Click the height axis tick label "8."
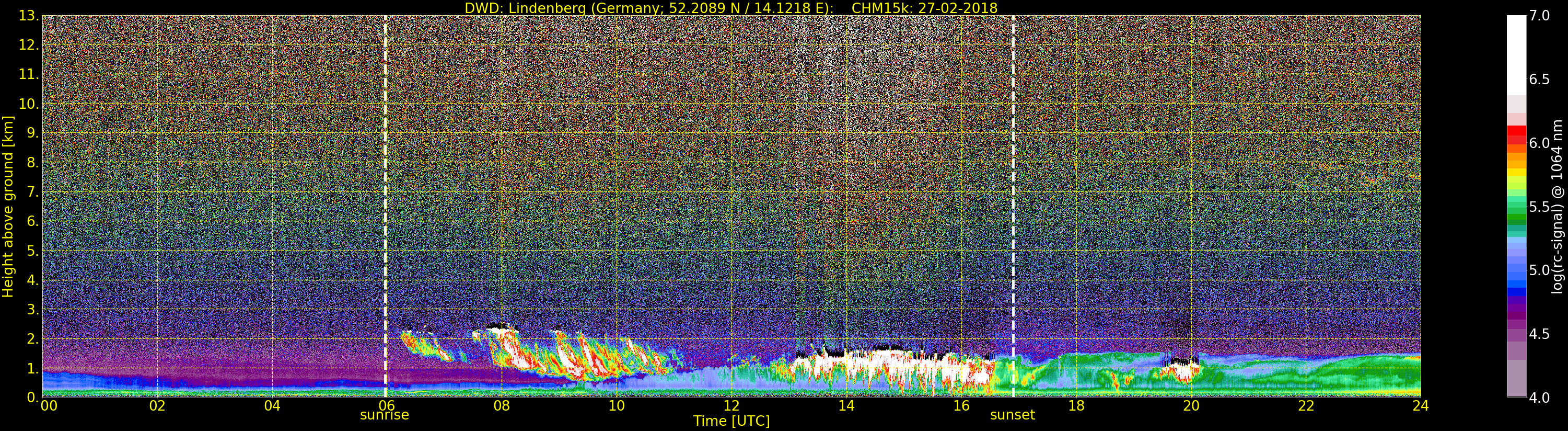This screenshot has width=1568, height=431. (33, 162)
